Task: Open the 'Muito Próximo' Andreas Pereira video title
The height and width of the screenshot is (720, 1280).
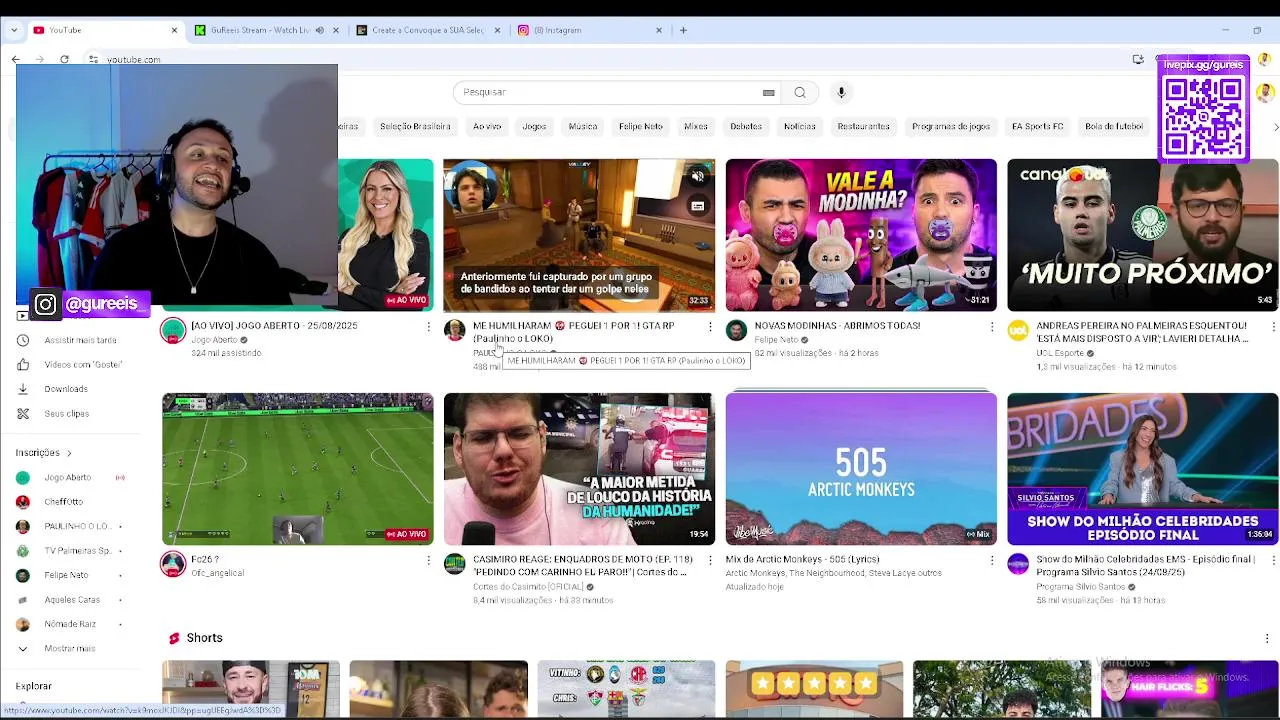Action: coord(1142,332)
